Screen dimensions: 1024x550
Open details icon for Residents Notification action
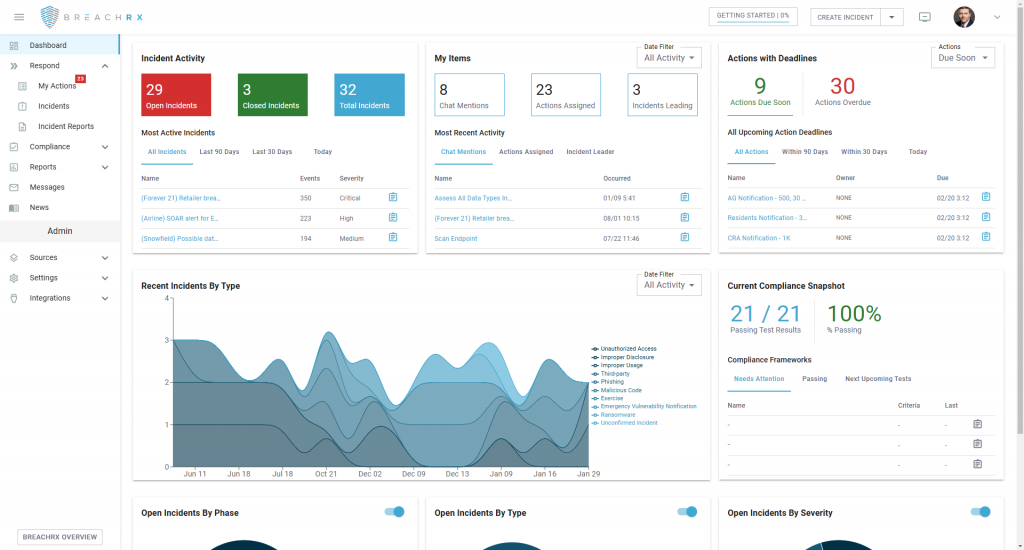pyautogui.click(x=986, y=217)
